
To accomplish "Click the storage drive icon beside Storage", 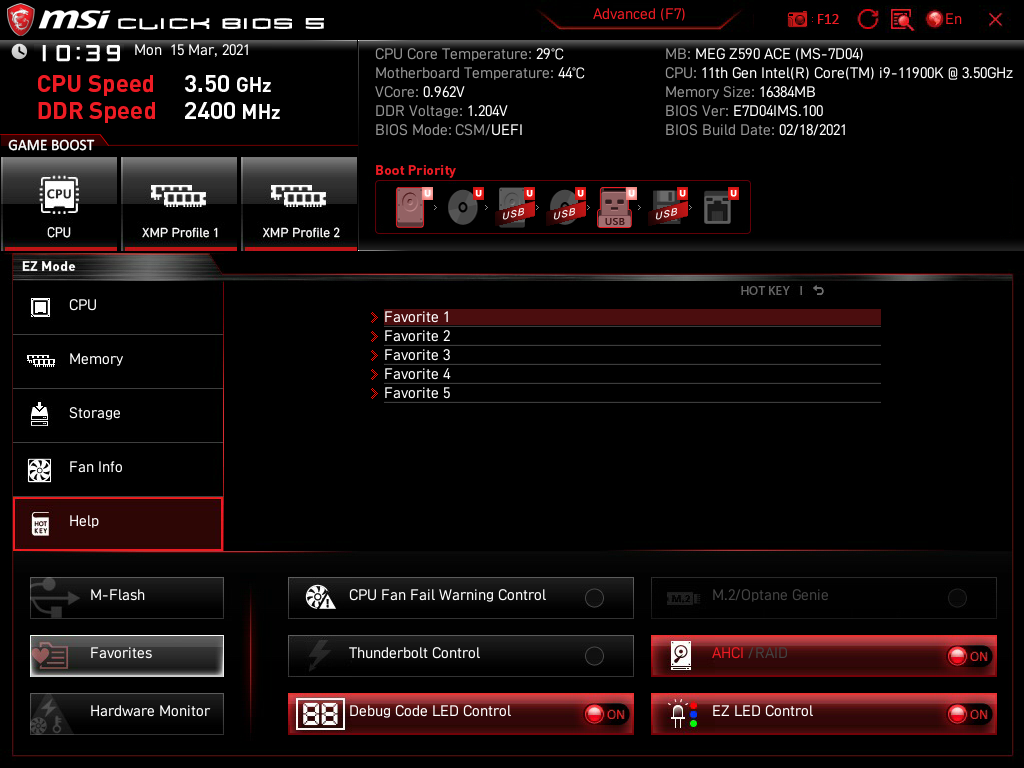I will click(40, 414).
